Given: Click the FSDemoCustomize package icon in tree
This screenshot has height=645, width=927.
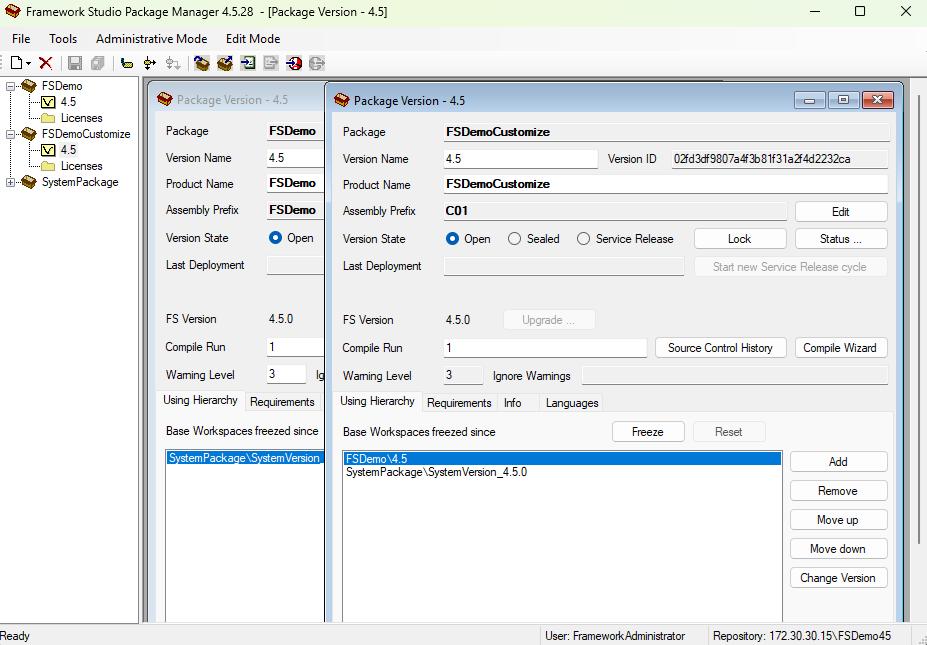Looking at the screenshot, I should pyautogui.click(x=28, y=134).
